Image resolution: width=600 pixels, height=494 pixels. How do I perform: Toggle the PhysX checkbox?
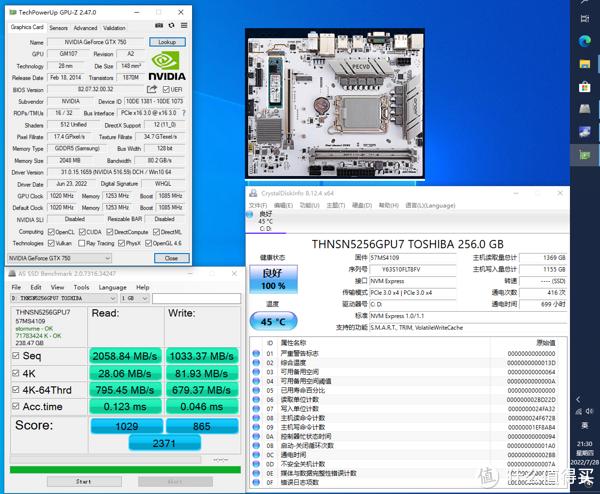[x=121, y=243]
